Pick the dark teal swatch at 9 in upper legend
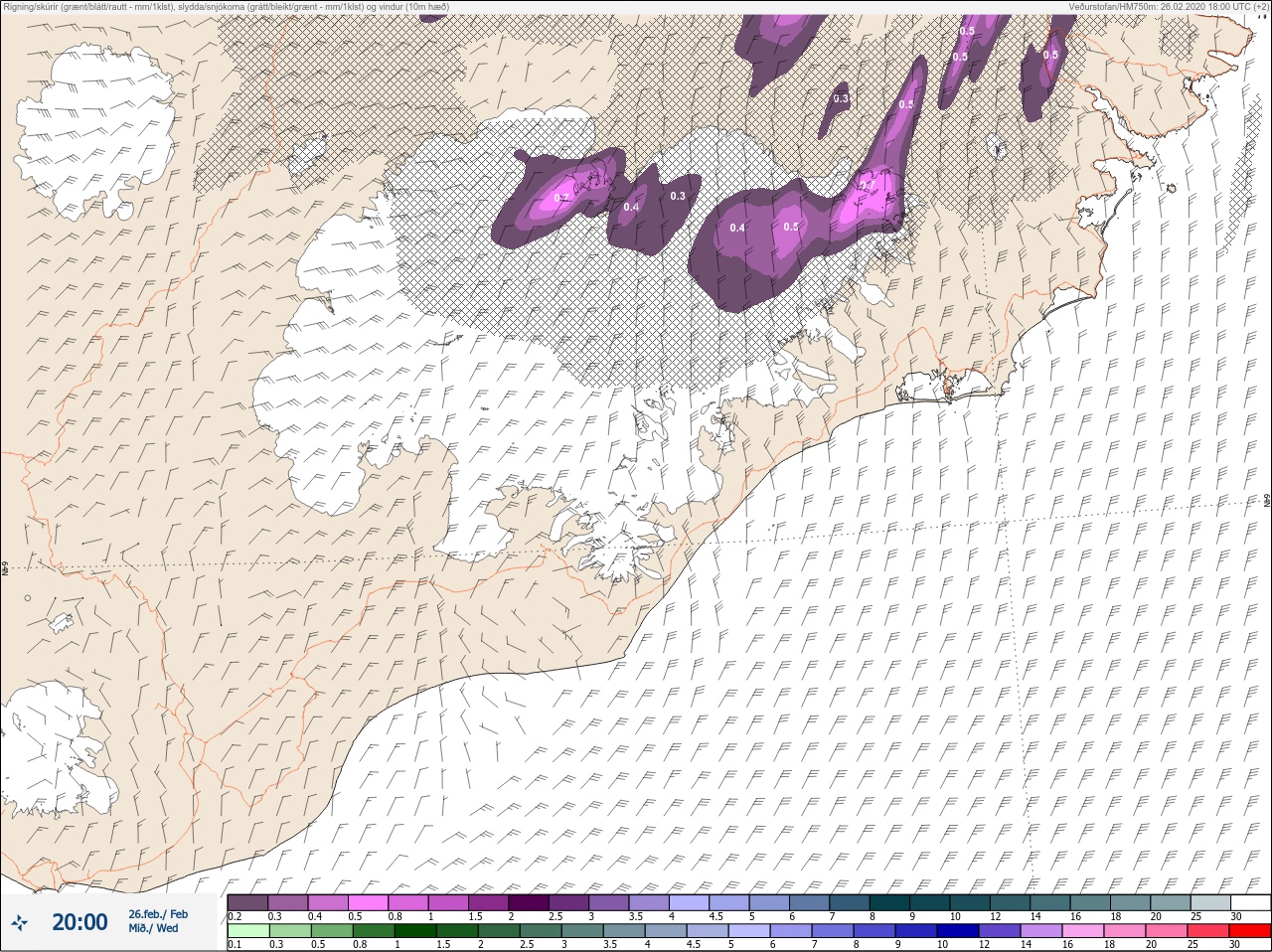The width and height of the screenshot is (1272, 952). click(x=930, y=902)
